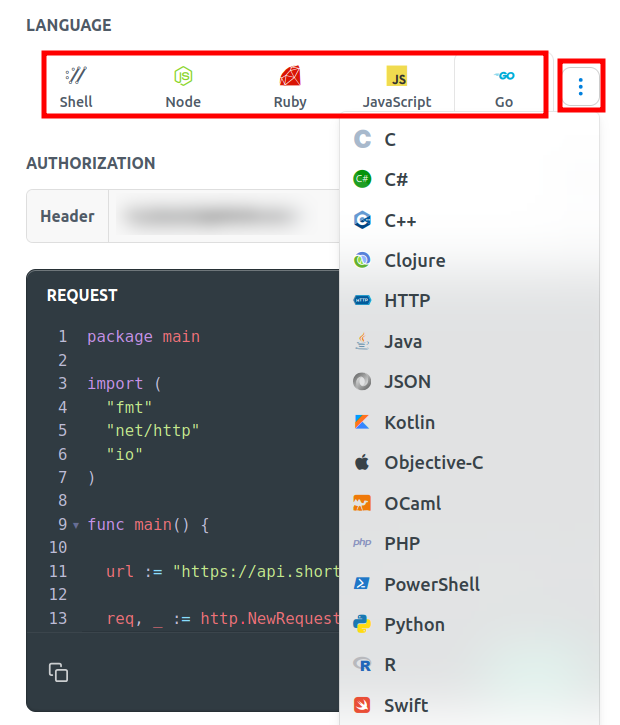Click the Kotlin icon in list
This screenshot has width=620, height=725.
[363, 423]
